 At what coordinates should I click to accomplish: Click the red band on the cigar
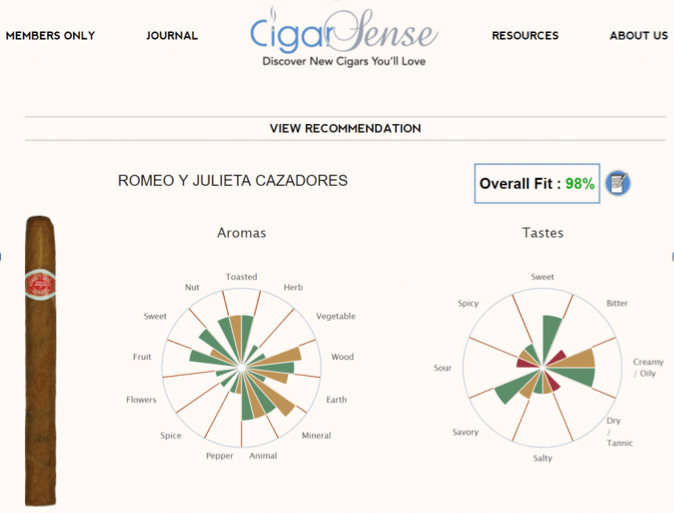pos(40,285)
